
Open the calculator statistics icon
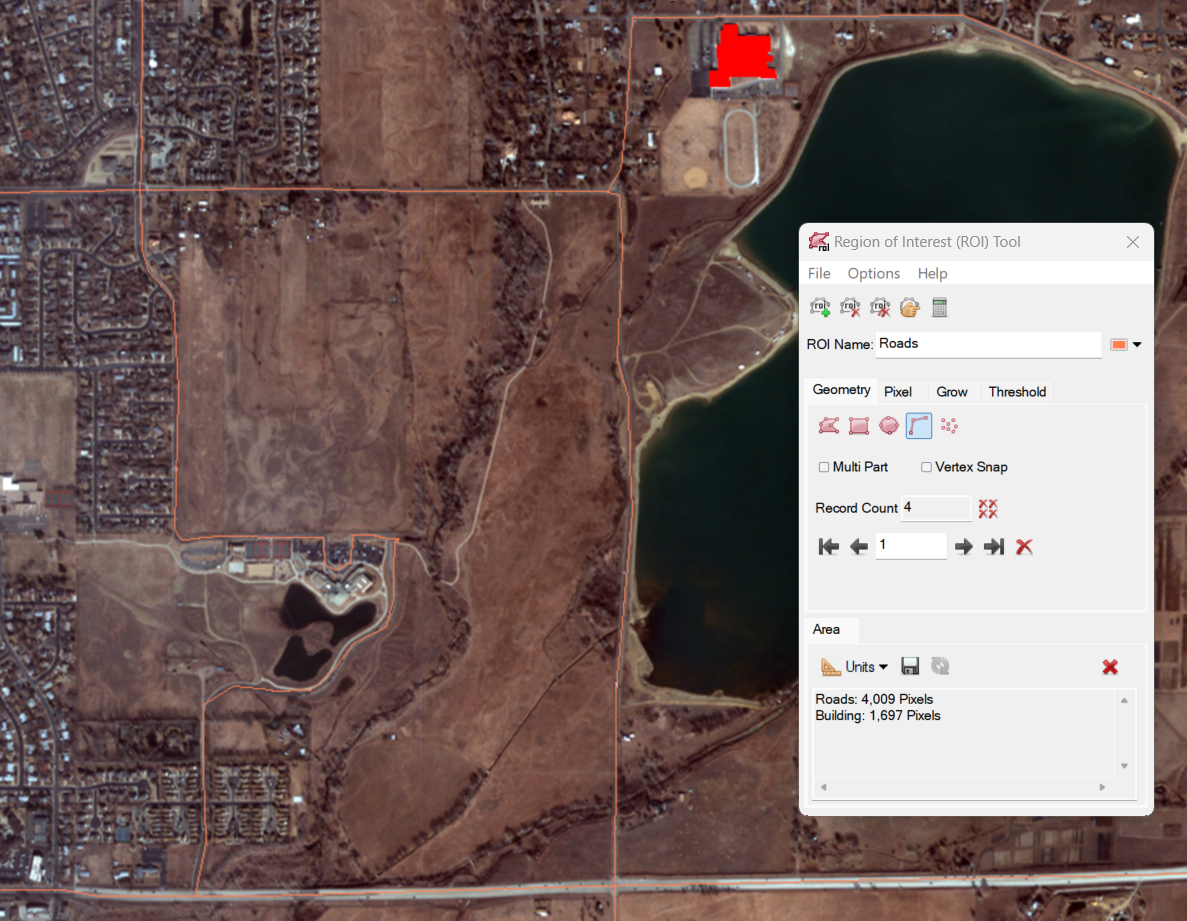click(939, 308)
